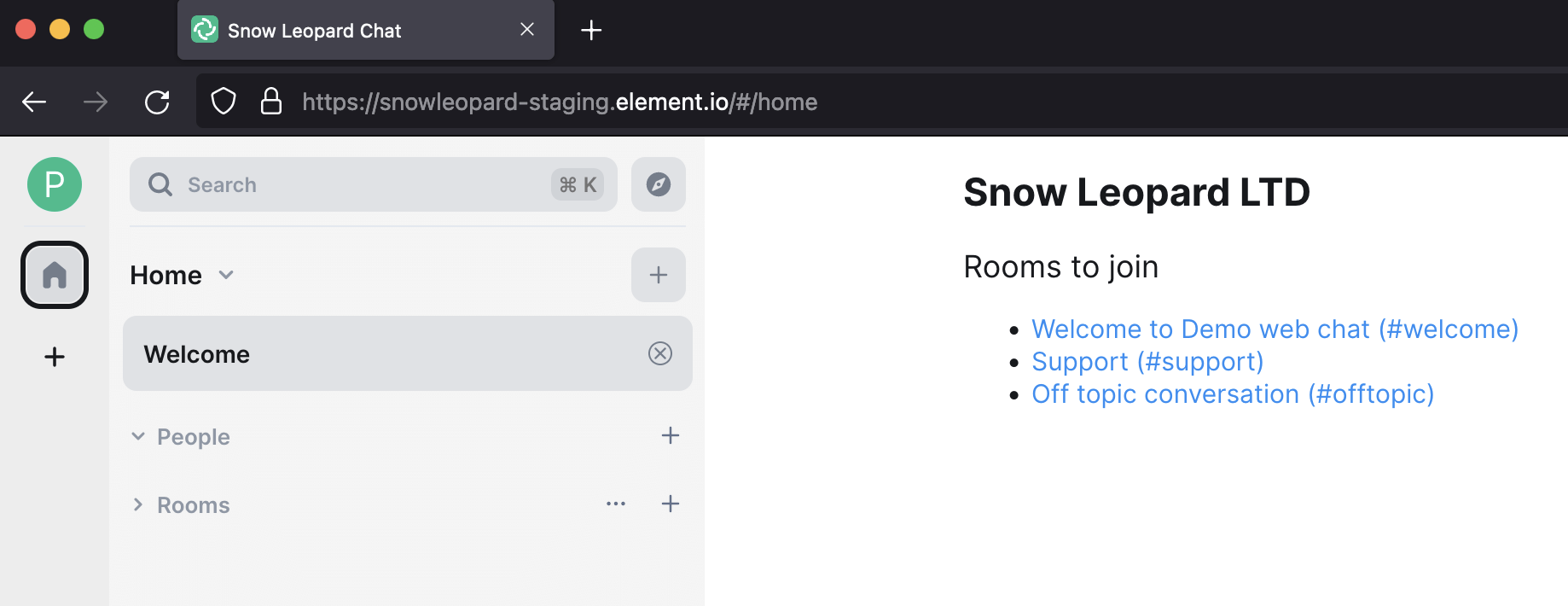Screen dimensions: 1568x606
Task: Select the Welcome entry in sidebar
Action: coord(408,353)
